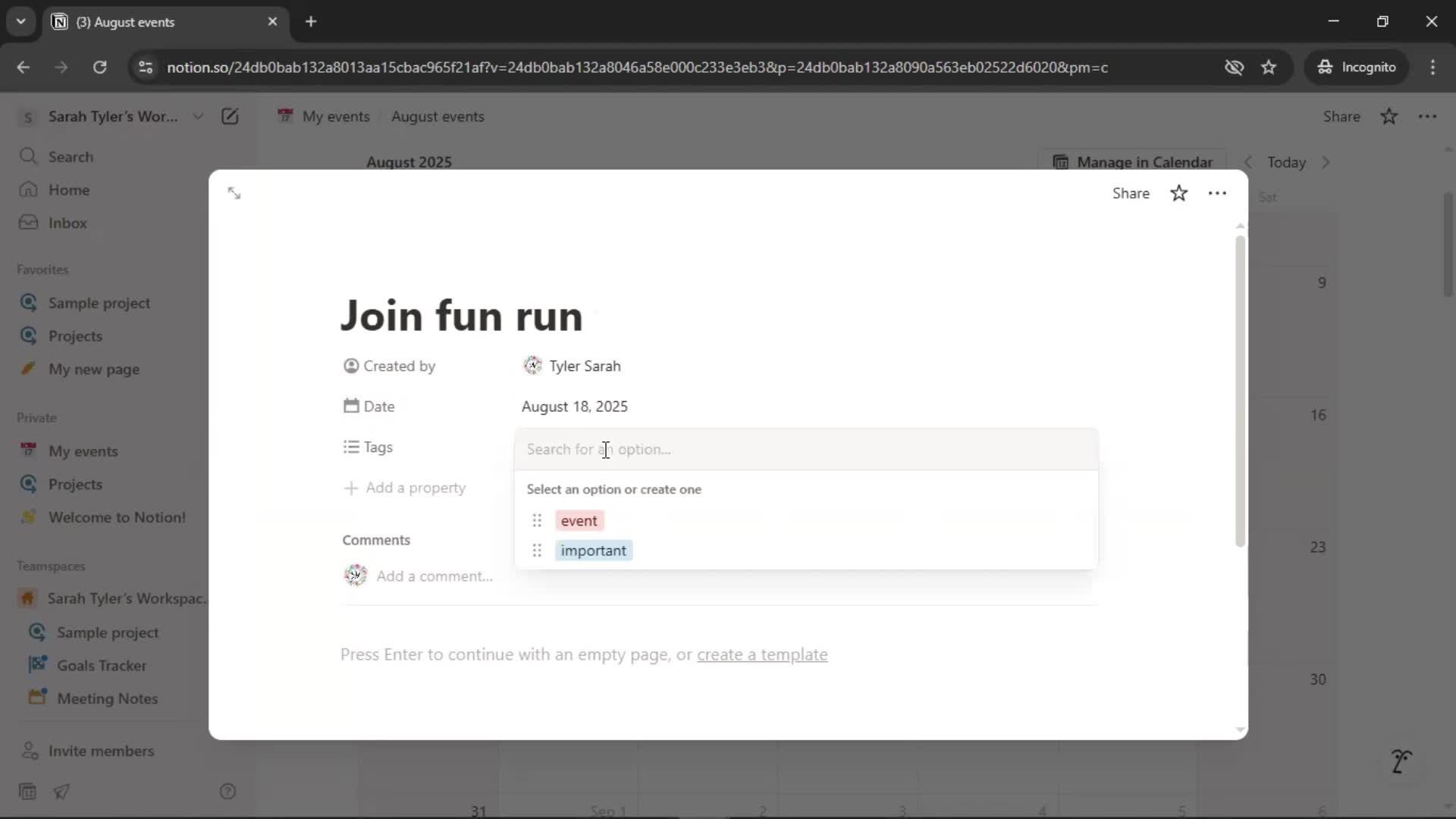Screen dimensions: 1456x819
Task: Click Add a property
Action: (x=406, y=488)
